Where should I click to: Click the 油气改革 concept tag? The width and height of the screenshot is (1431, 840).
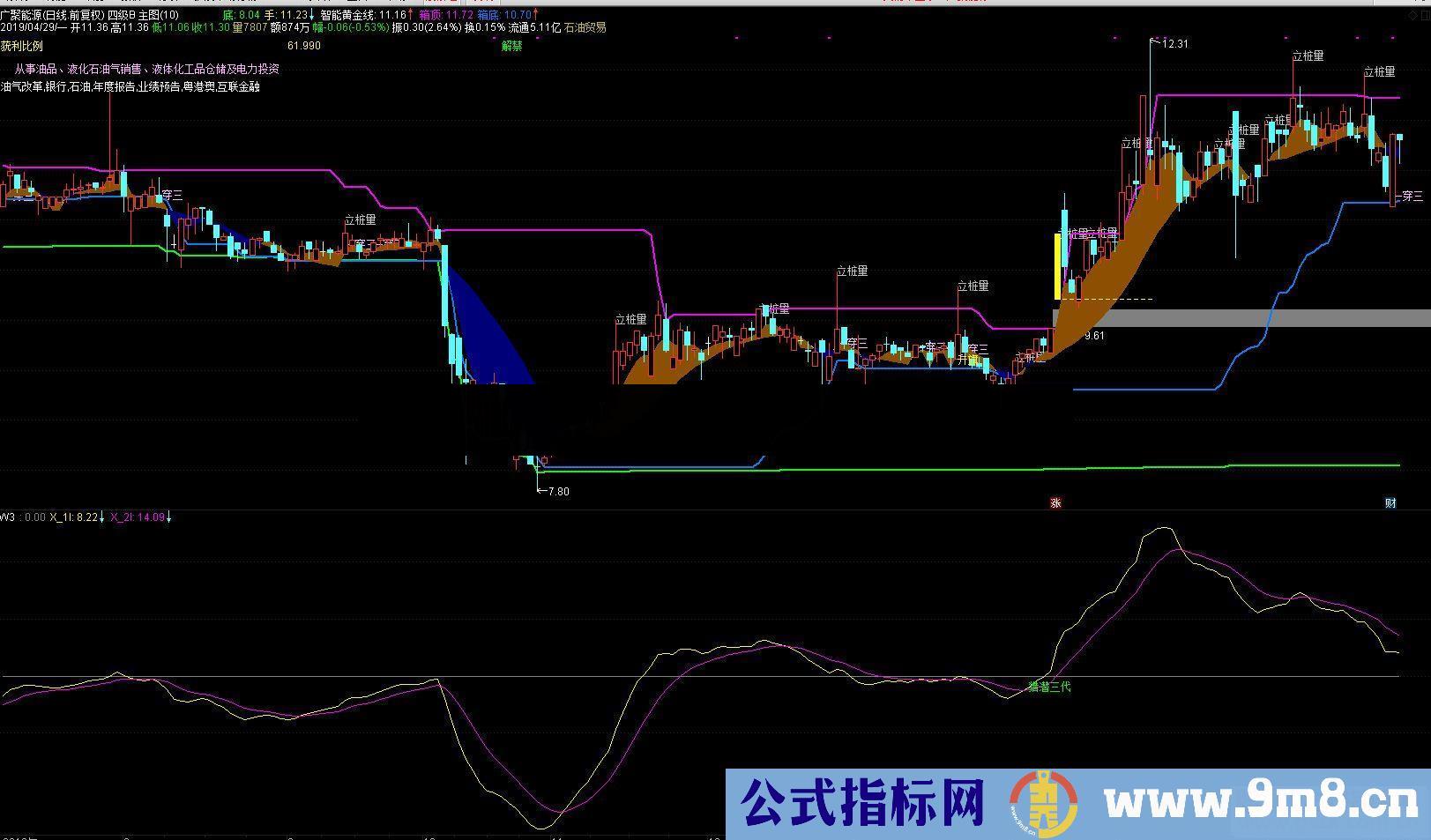click(19, 86)
